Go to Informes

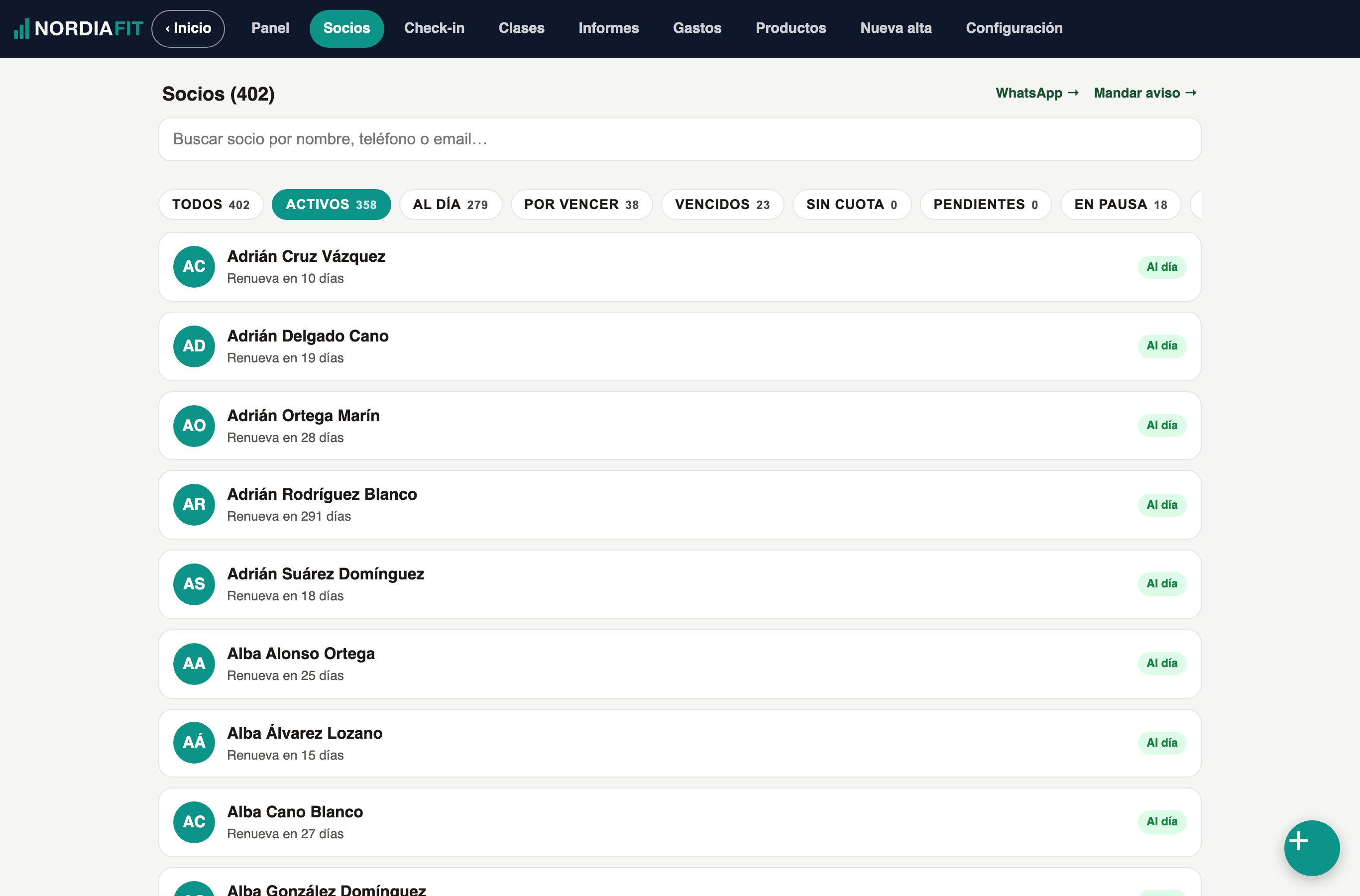click(x=609, y=28)
